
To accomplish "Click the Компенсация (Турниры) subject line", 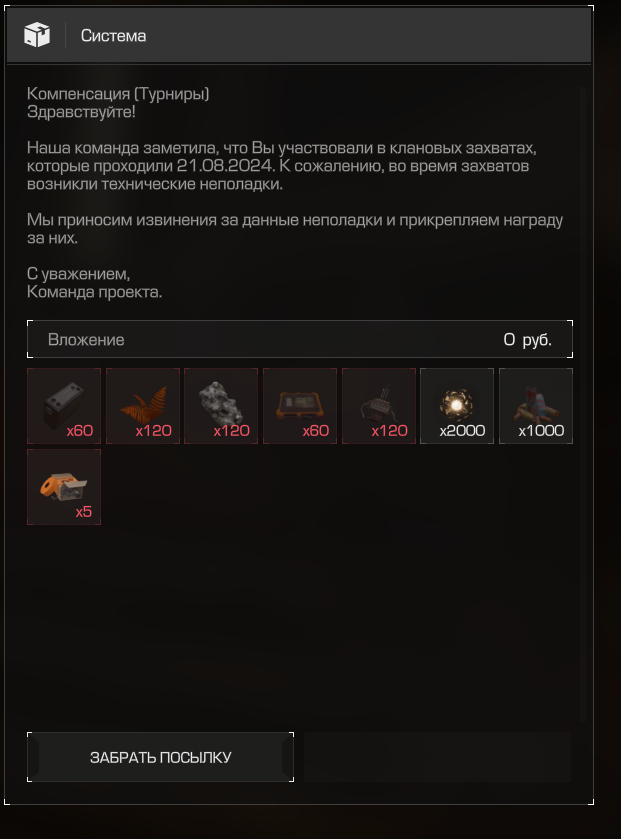I will tap(118, 94).
